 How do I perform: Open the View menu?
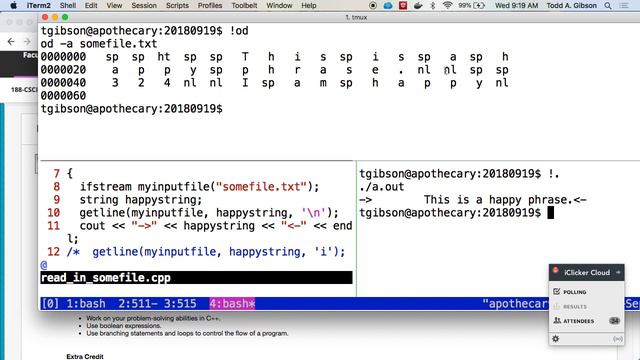114,6
